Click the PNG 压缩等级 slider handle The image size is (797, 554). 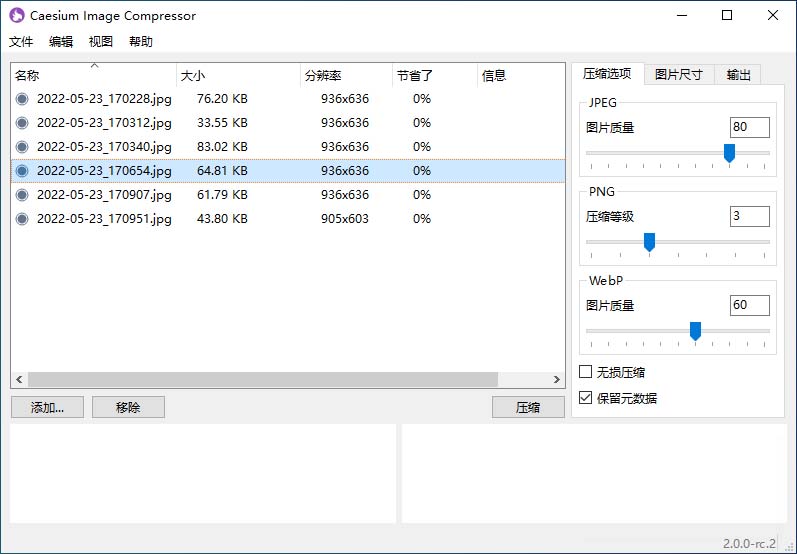pyautogui.click(x=649, y=242)
